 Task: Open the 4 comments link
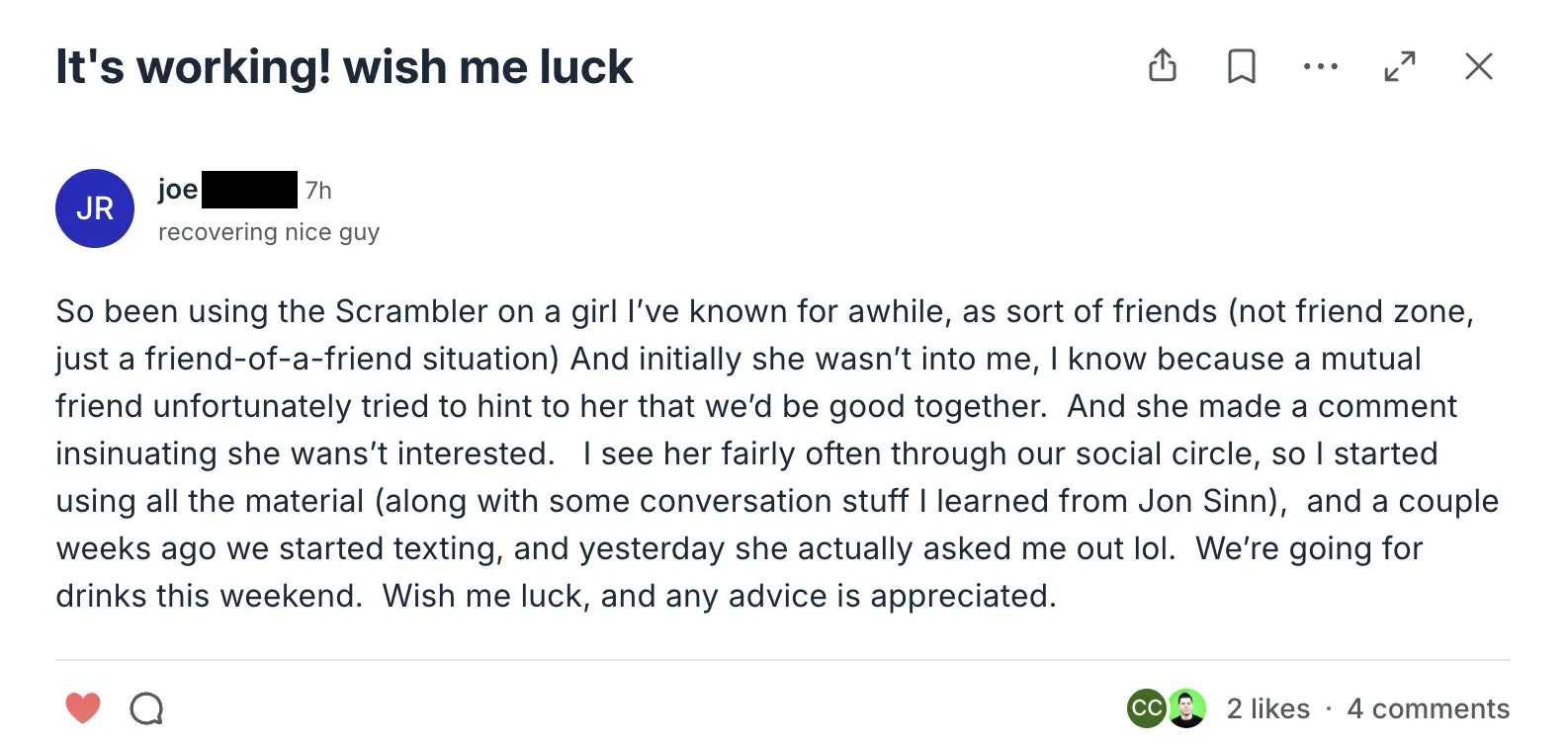pyautogui.click(x=1429, y=708)
